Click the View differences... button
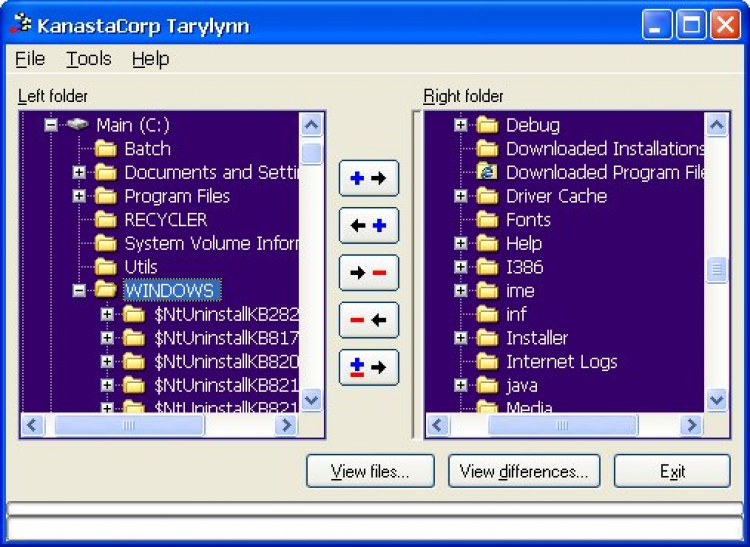 (x=524, y=471)
